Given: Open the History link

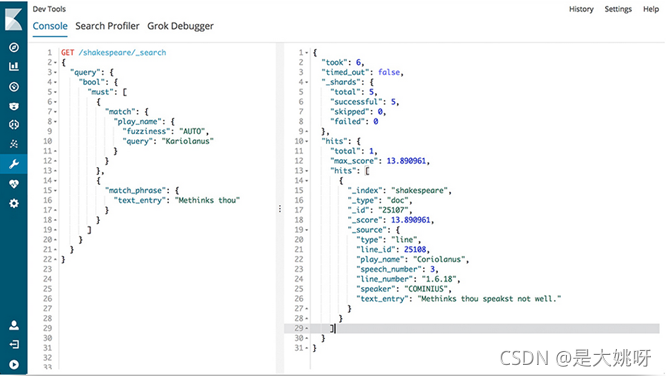Looking at the screenshot, I should pos(581,9).
